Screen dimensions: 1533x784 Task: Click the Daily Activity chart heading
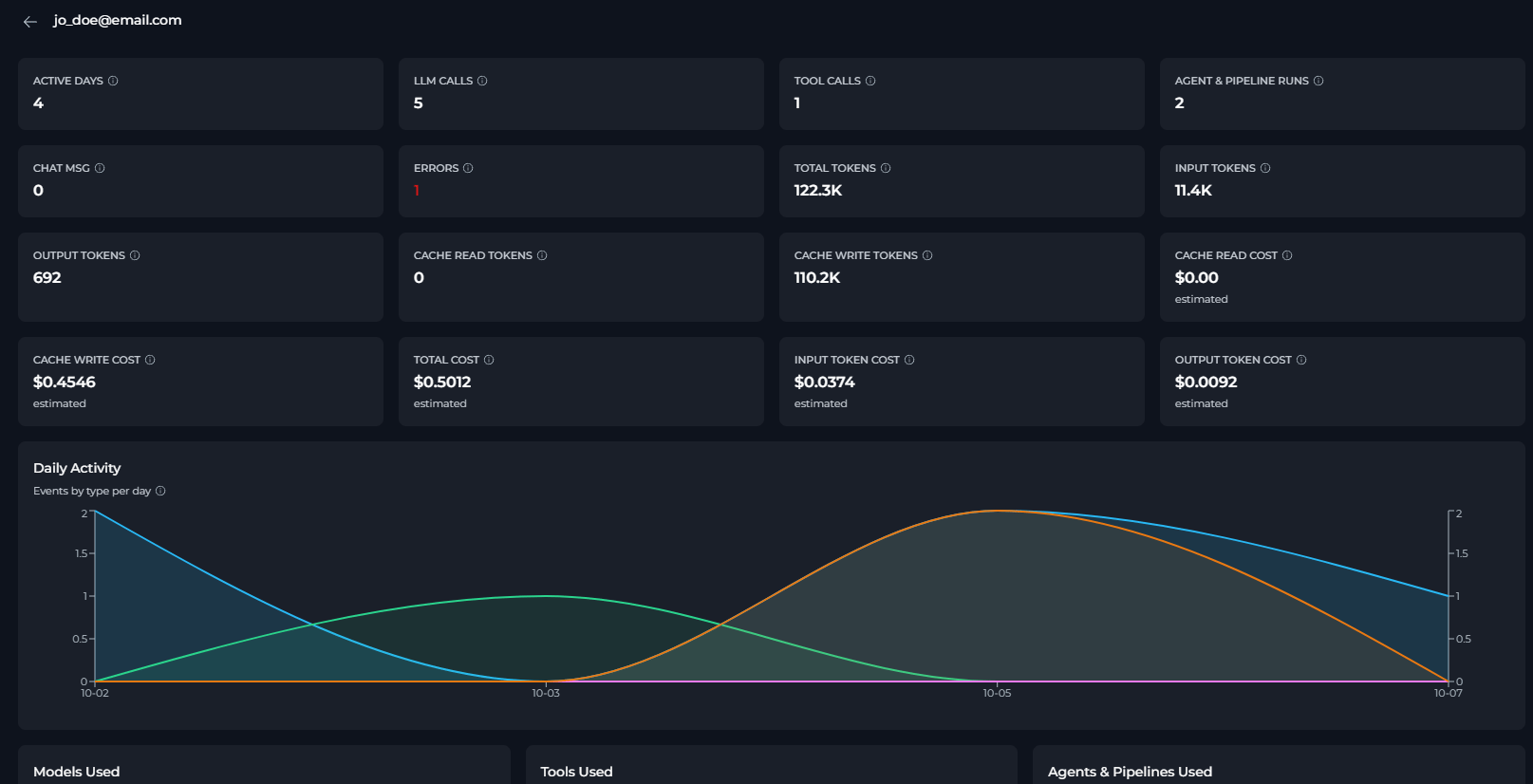coord(77,468)
